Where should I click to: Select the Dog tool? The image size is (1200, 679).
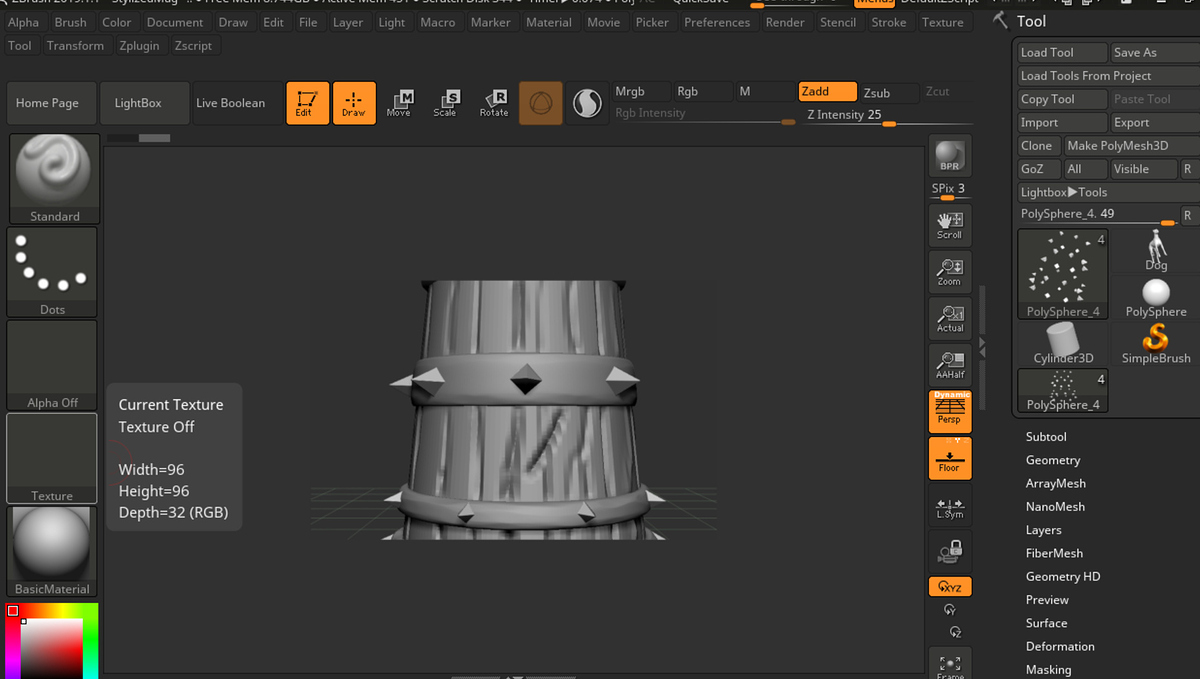[x=1156, y=251]
